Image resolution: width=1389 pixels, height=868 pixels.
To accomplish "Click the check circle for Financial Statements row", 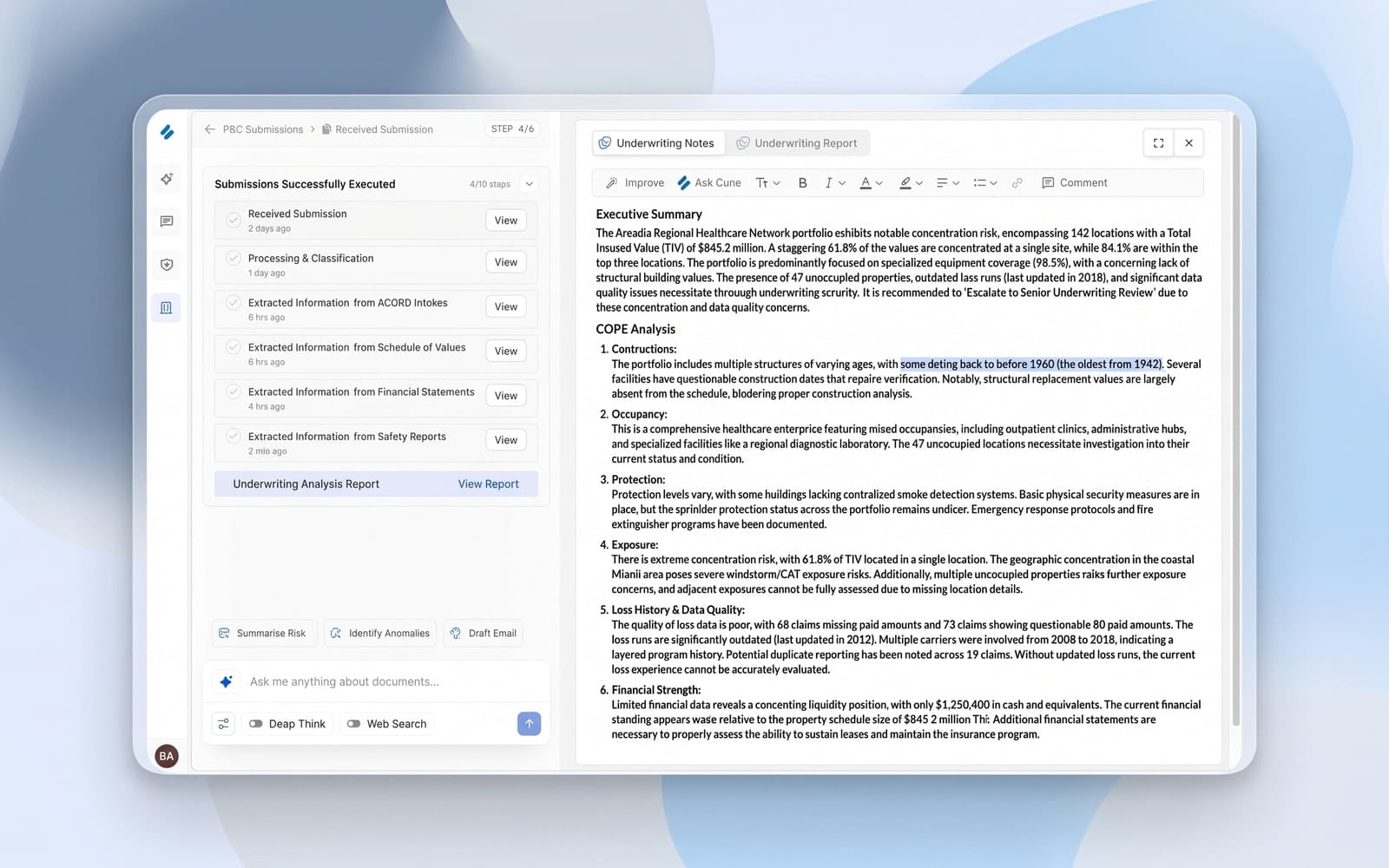I will (234, 391).
